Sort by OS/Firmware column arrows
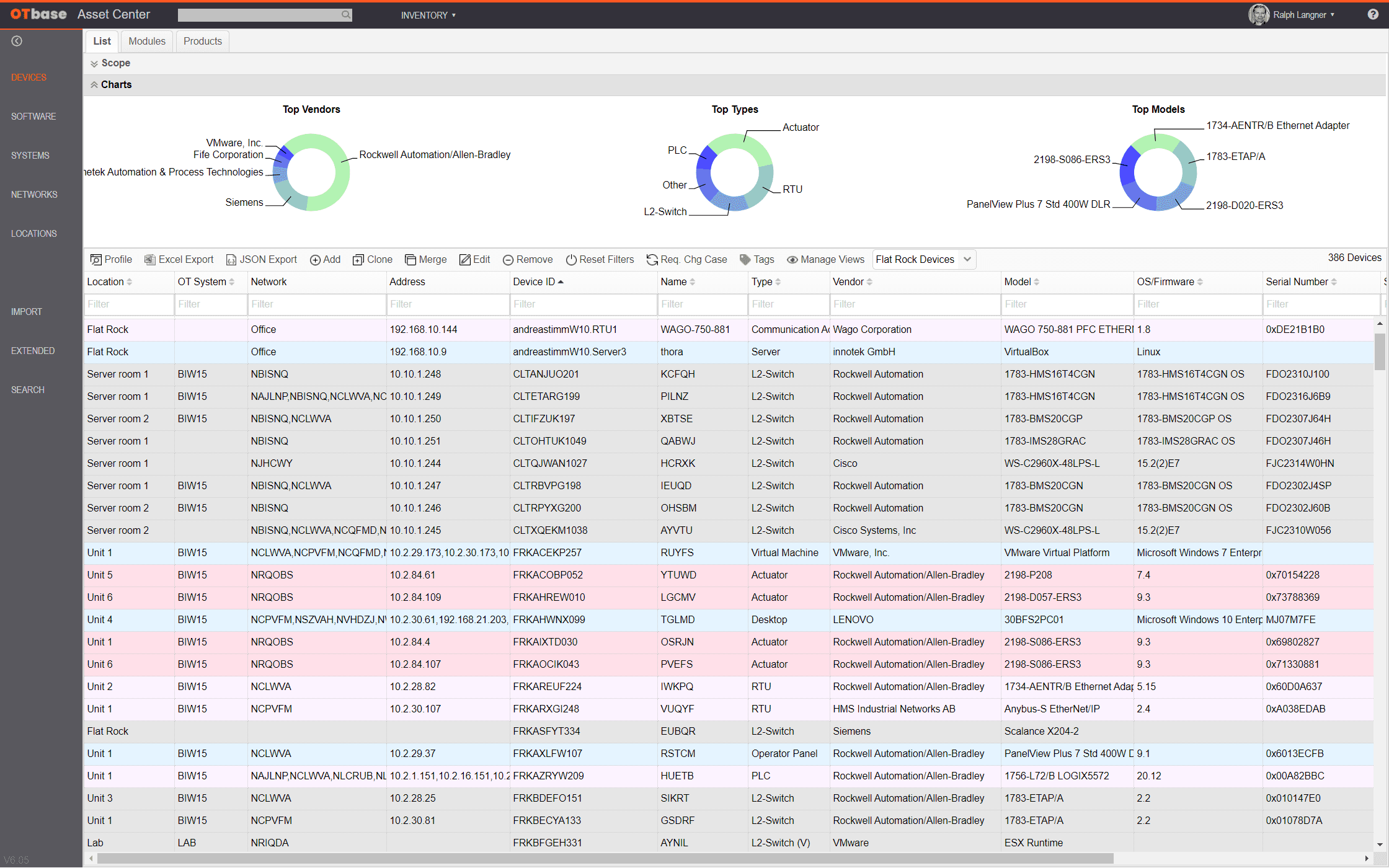 point(1200,282)
